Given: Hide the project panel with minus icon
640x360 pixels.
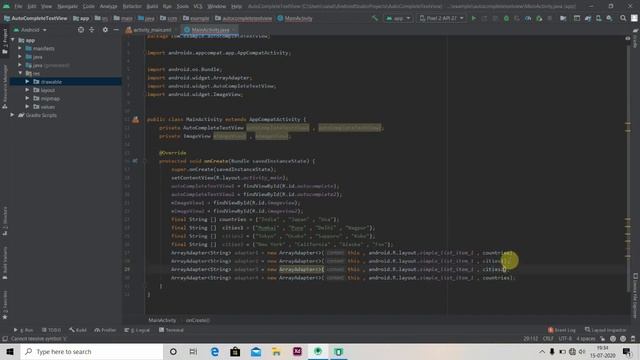Looking at the screenshot, I should point(116,30).
